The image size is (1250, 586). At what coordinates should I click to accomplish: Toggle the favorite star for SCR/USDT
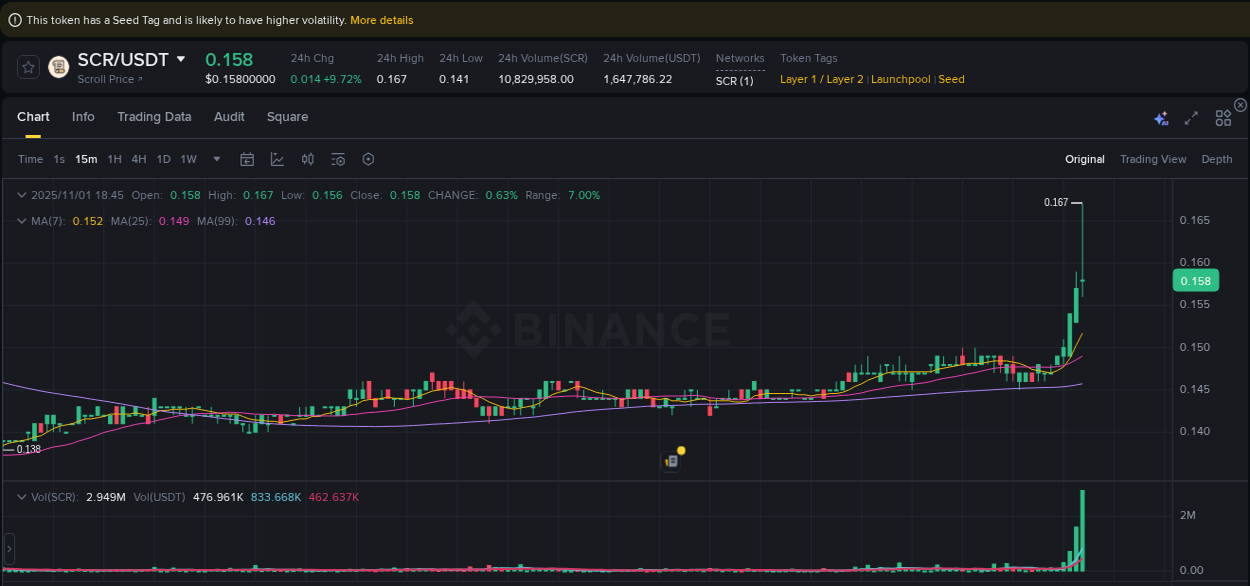tap(28, 67)
